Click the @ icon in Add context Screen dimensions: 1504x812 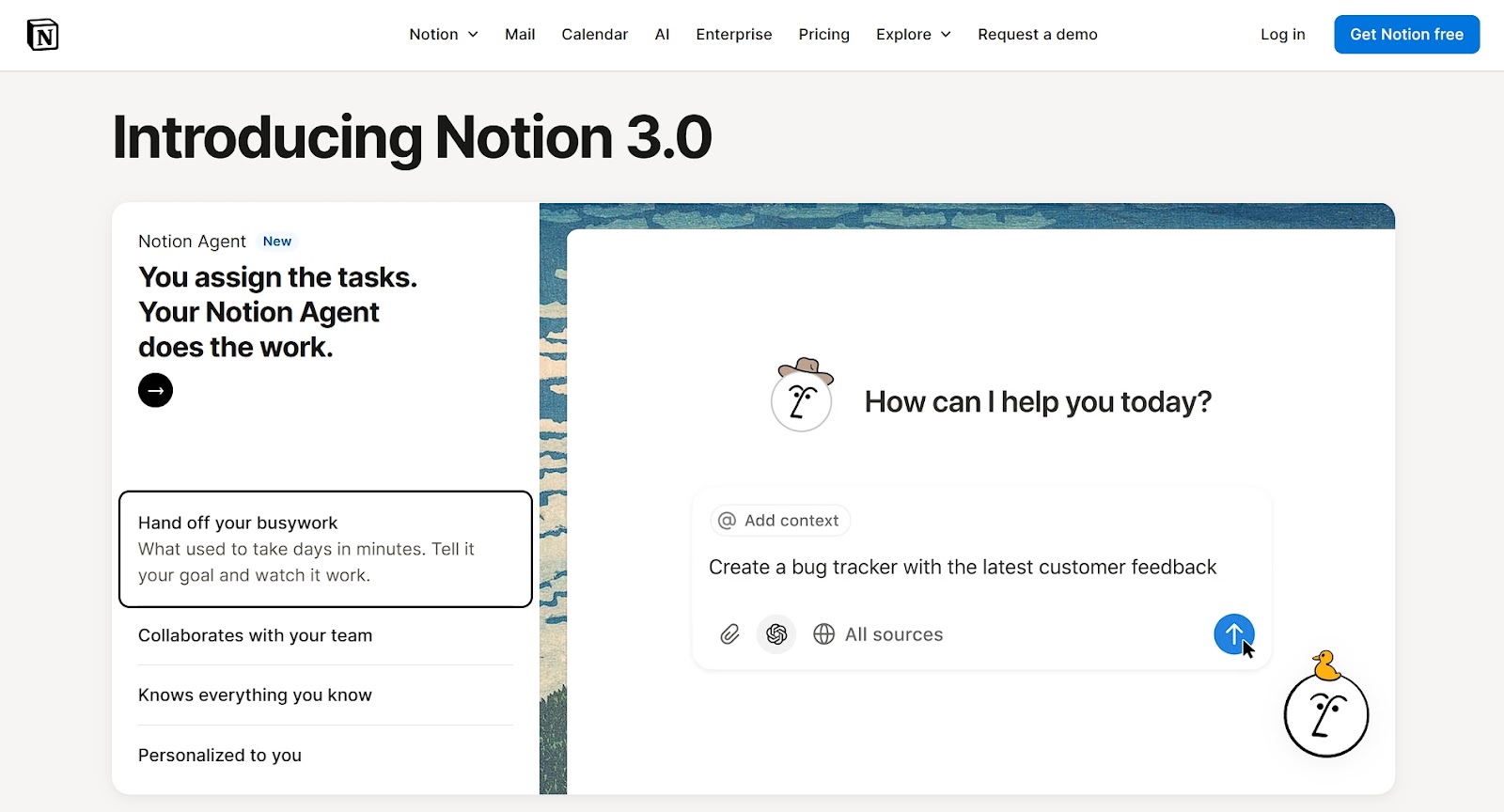tap(727, 521)
